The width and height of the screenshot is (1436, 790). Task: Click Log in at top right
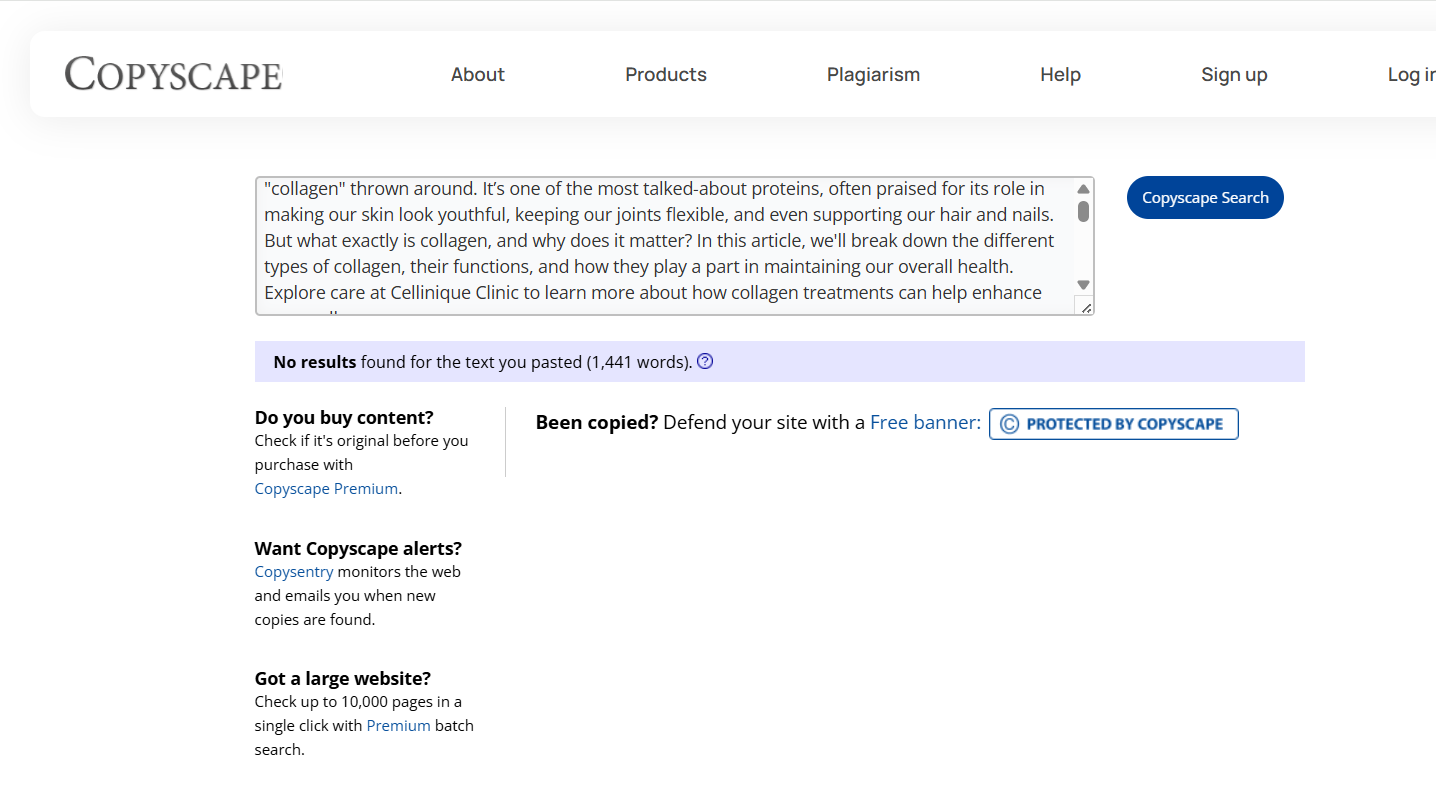click(1411, 75)
